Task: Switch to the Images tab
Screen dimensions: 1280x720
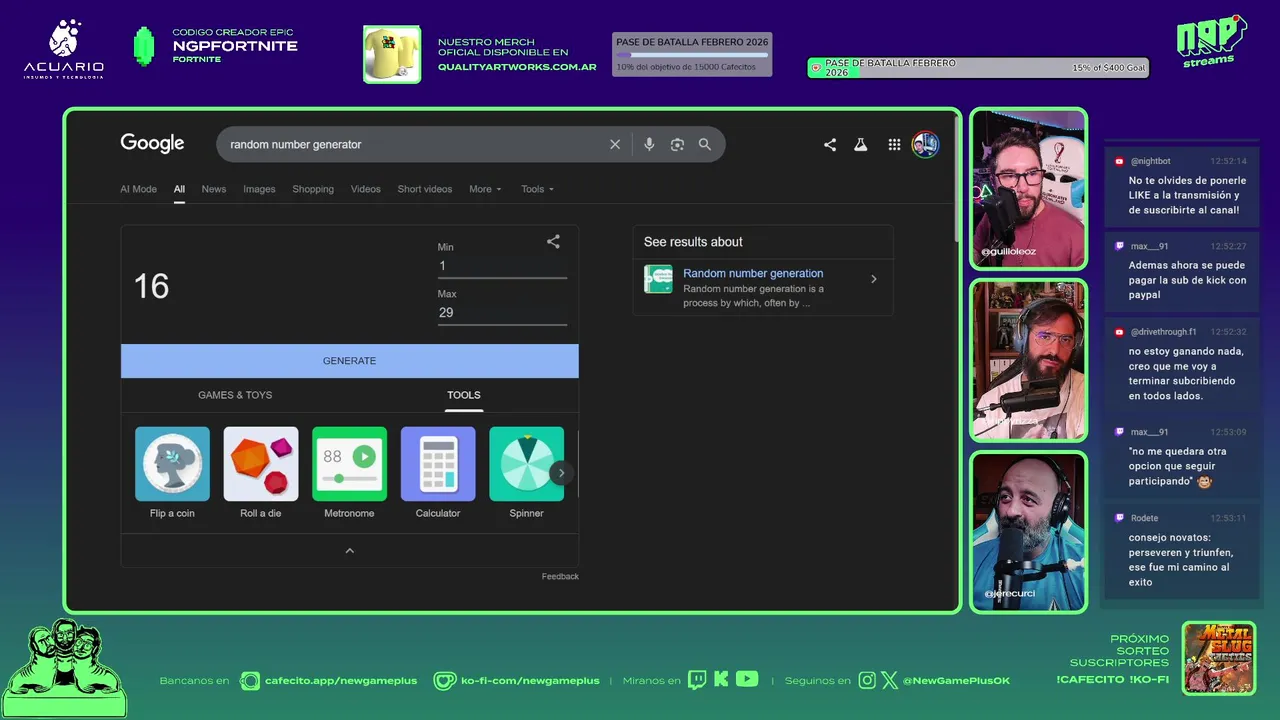Action: point(259,189)
